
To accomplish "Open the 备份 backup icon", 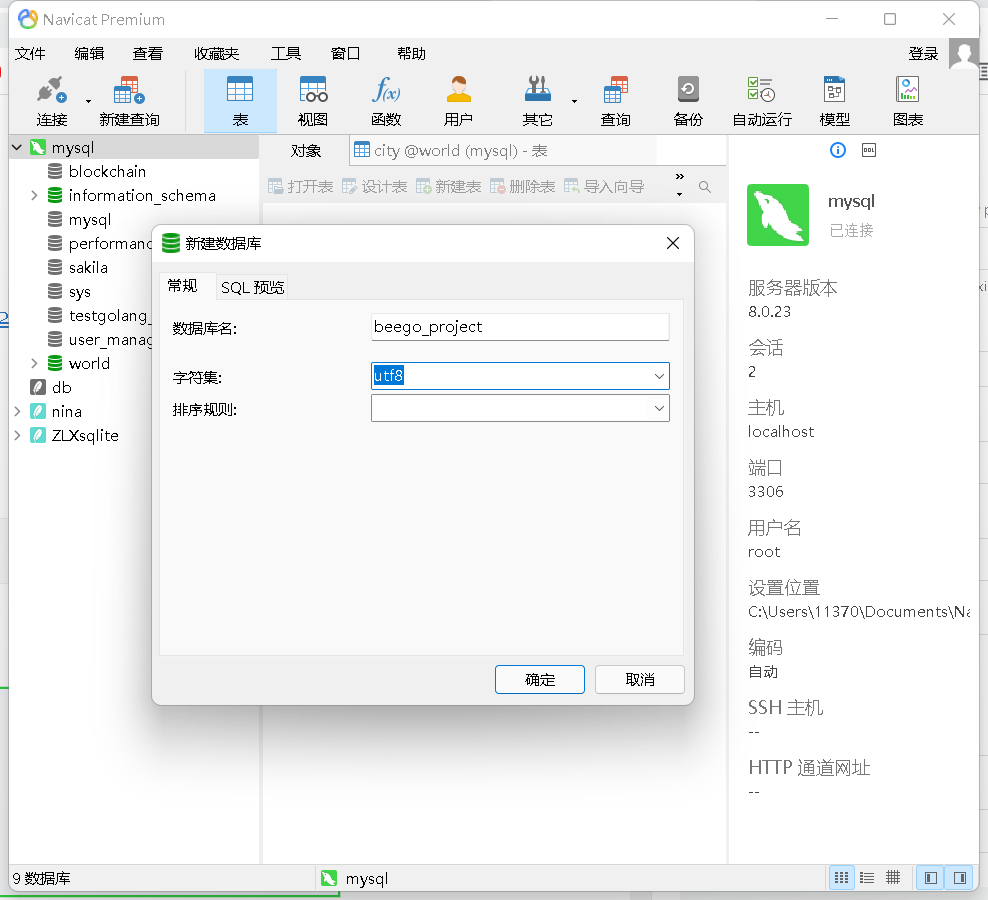I will 687,101.
